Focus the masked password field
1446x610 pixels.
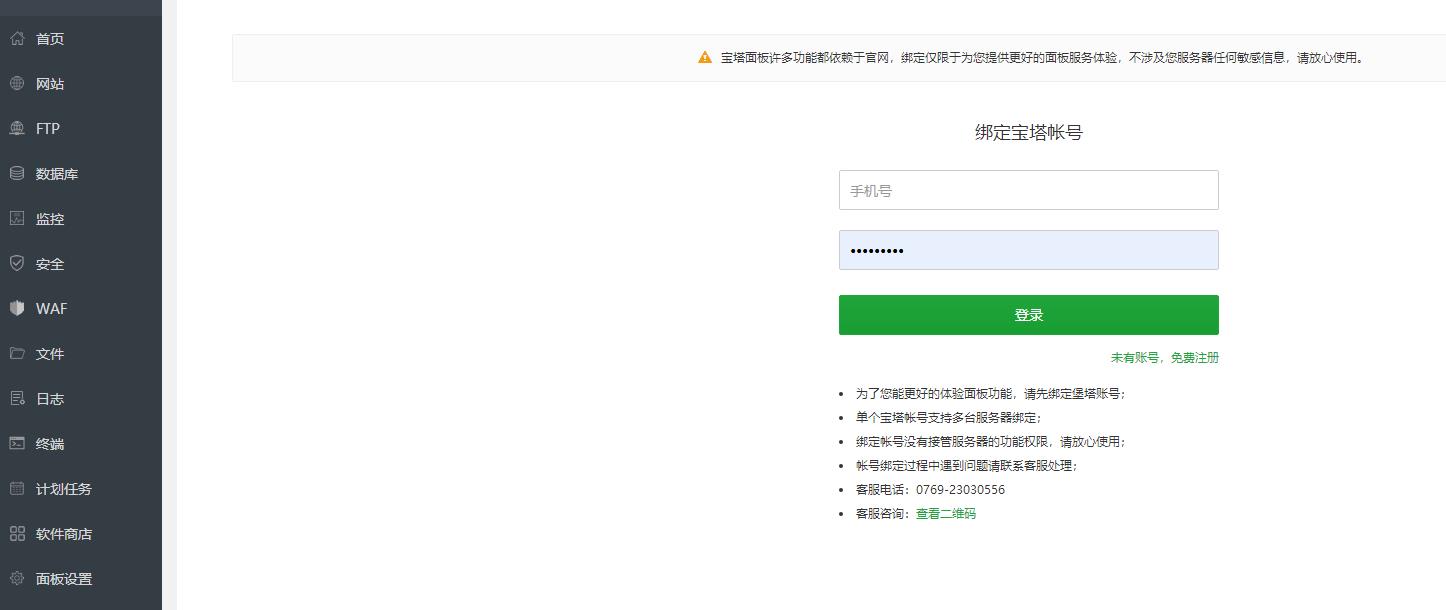point(1028,250)
